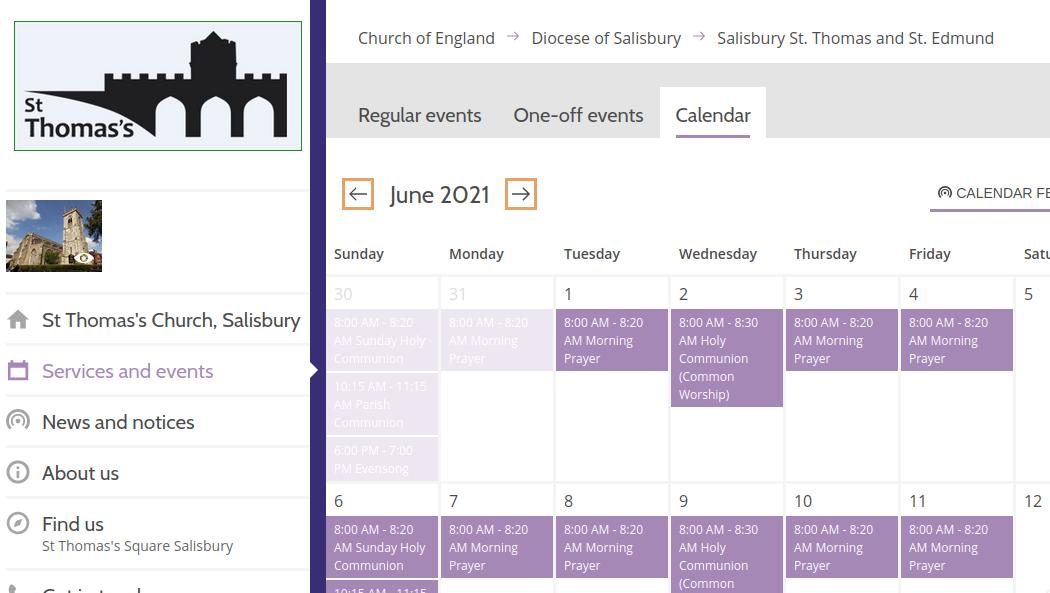Select the compass icon beside Find us
This screenshot has height=593, width=1050.
pos(18,524)
